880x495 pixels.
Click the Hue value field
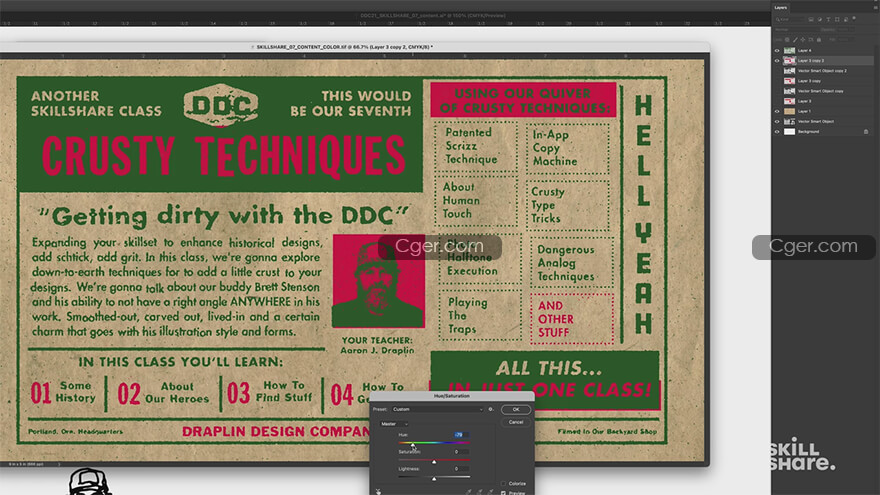tap(462, 435)
